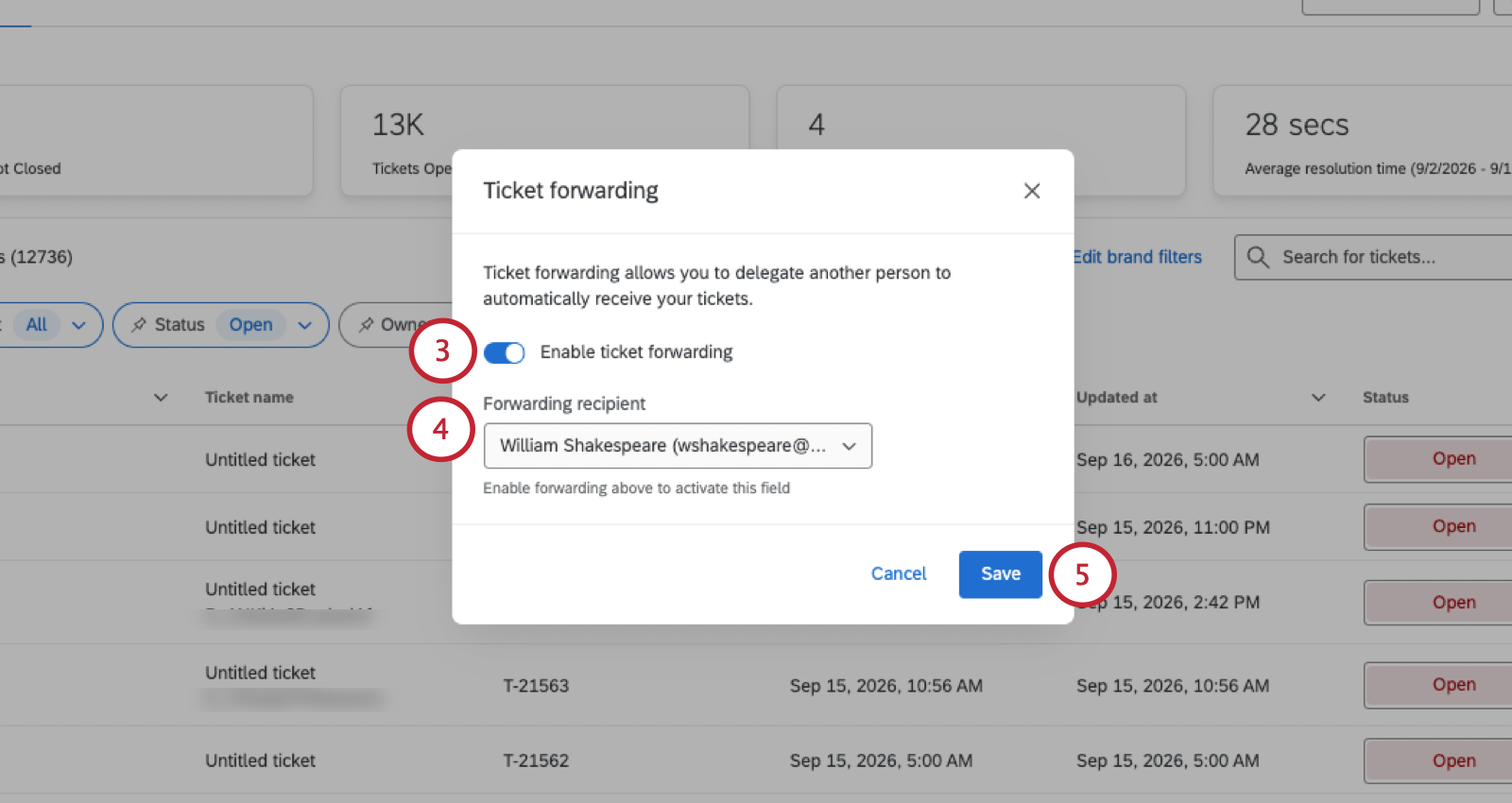
Task: Click the Edit brand filters link
Action: pos(1138,257)
